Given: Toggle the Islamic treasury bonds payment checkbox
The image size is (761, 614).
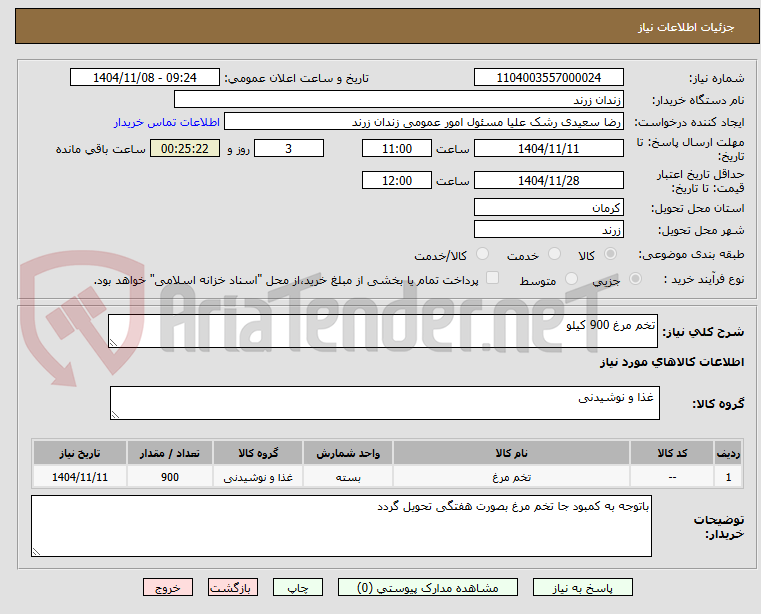Looking at the screenshot, I should click(492, 278).
